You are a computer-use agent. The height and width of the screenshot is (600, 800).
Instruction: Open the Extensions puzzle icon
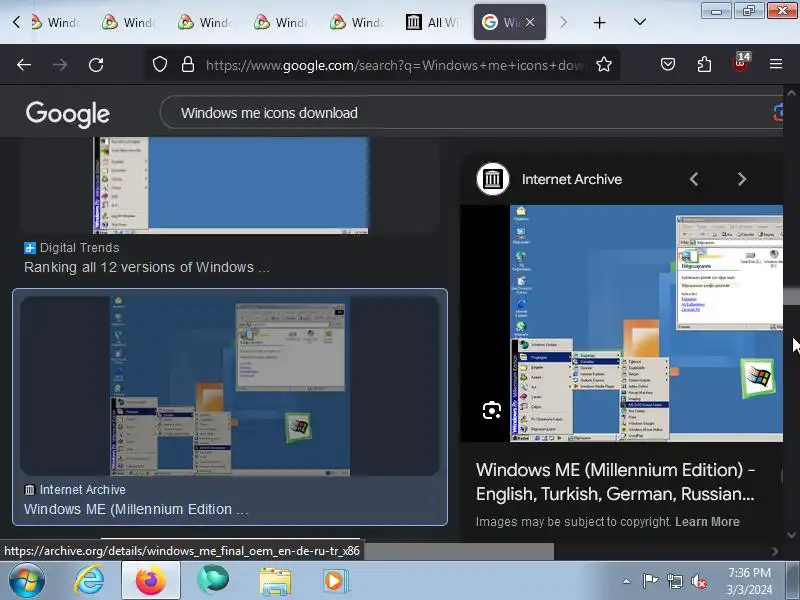click(x=704, y=65)
